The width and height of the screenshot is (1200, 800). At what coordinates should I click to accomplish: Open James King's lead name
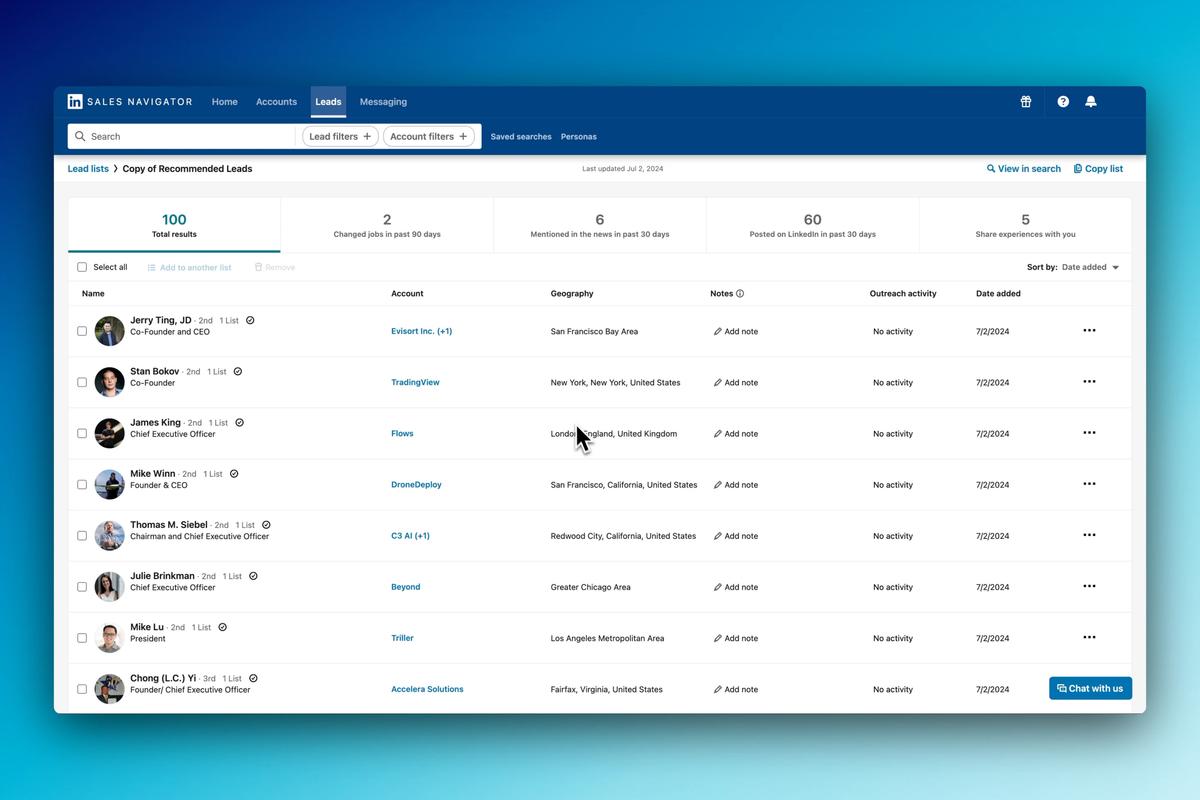[155, 422]
